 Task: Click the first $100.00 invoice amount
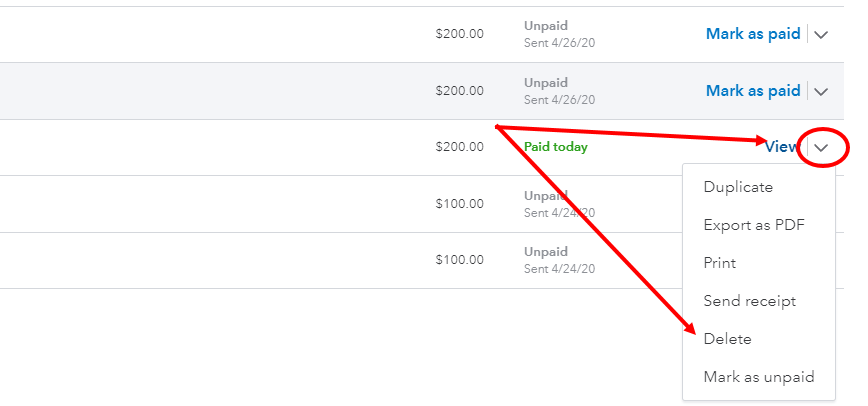tap(459, 204)
